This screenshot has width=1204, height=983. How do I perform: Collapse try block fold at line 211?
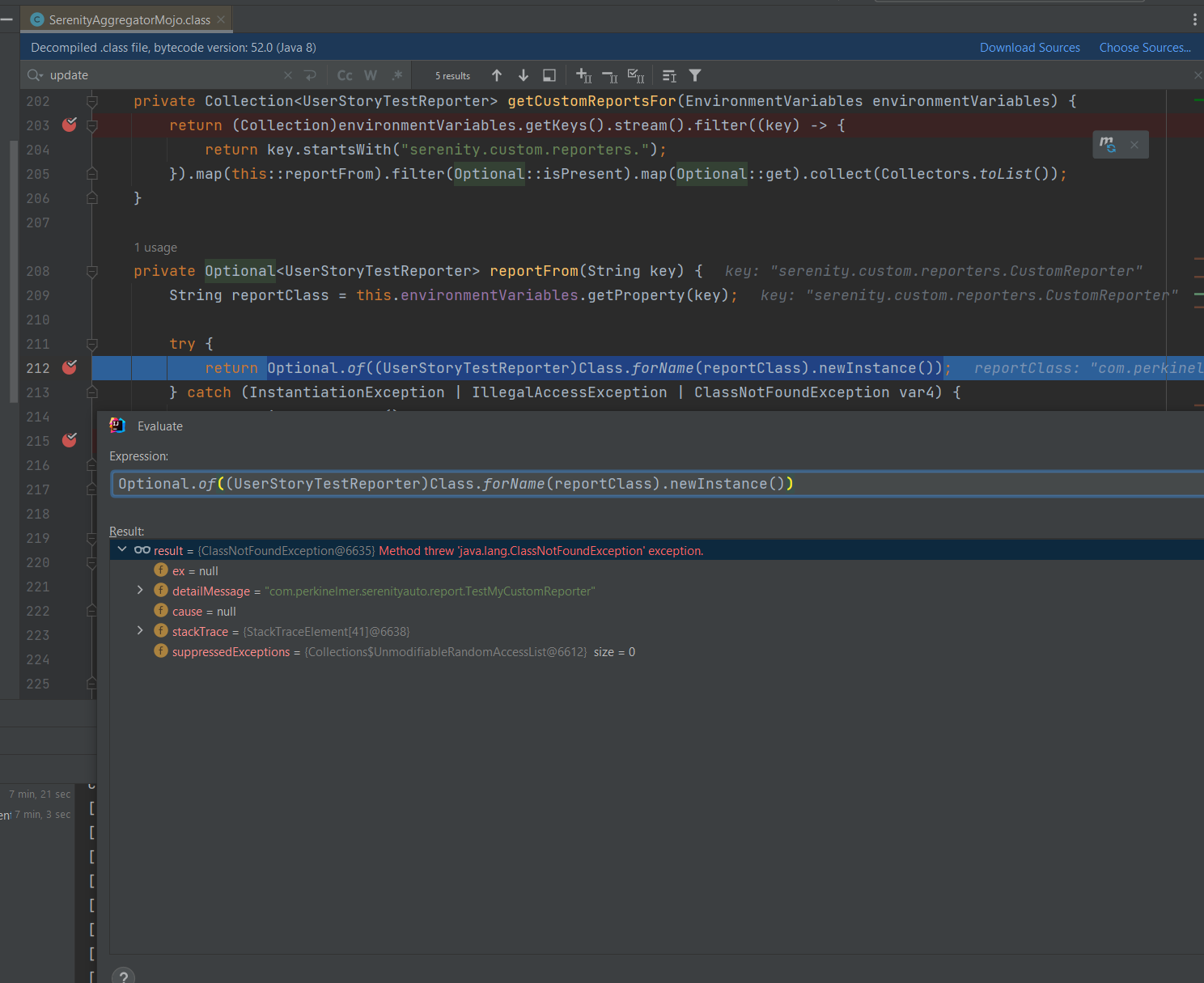(x=92, y=344)
